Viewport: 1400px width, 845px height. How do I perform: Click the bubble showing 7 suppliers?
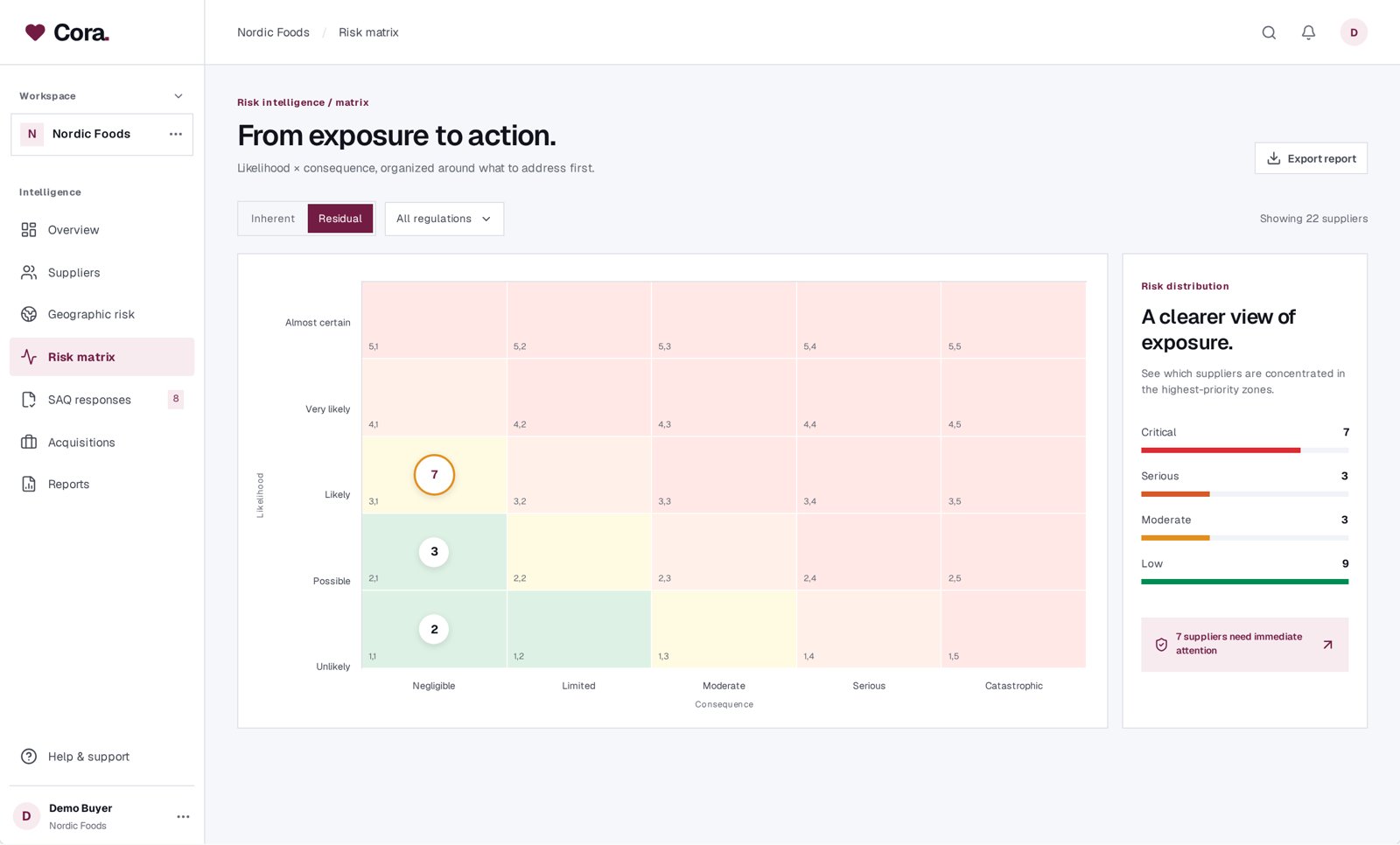point(434,475)
